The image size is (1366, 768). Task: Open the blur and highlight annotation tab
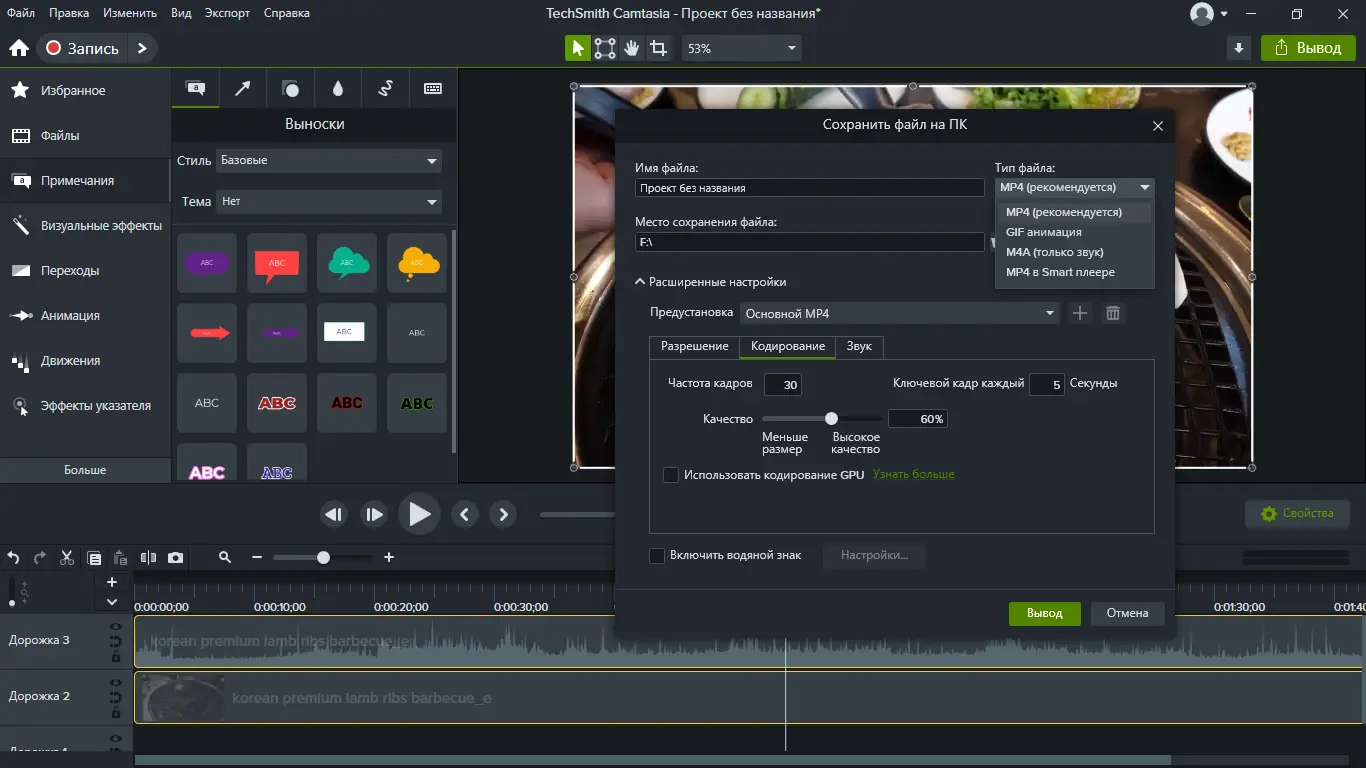tap(338, 89)
